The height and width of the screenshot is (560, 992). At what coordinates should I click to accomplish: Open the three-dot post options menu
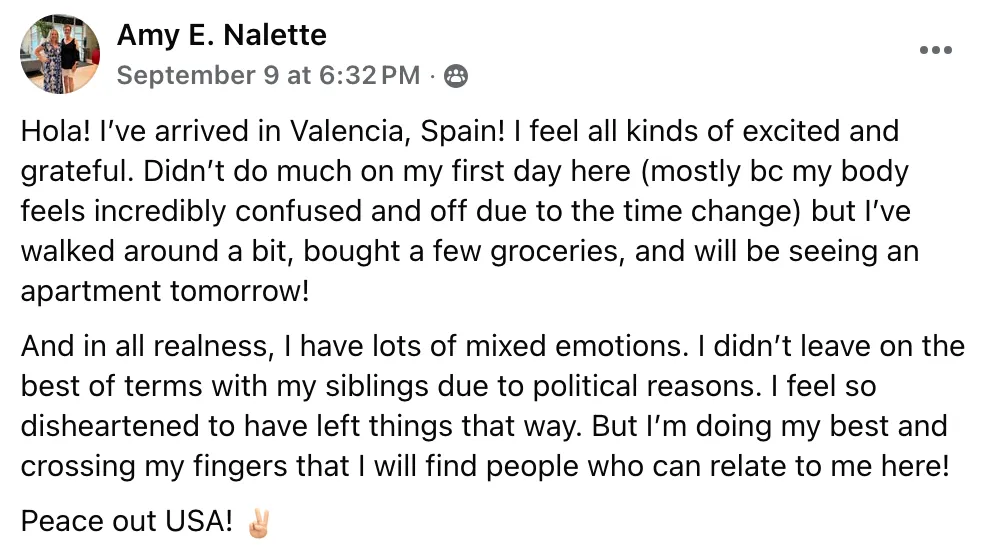(935, 51)
